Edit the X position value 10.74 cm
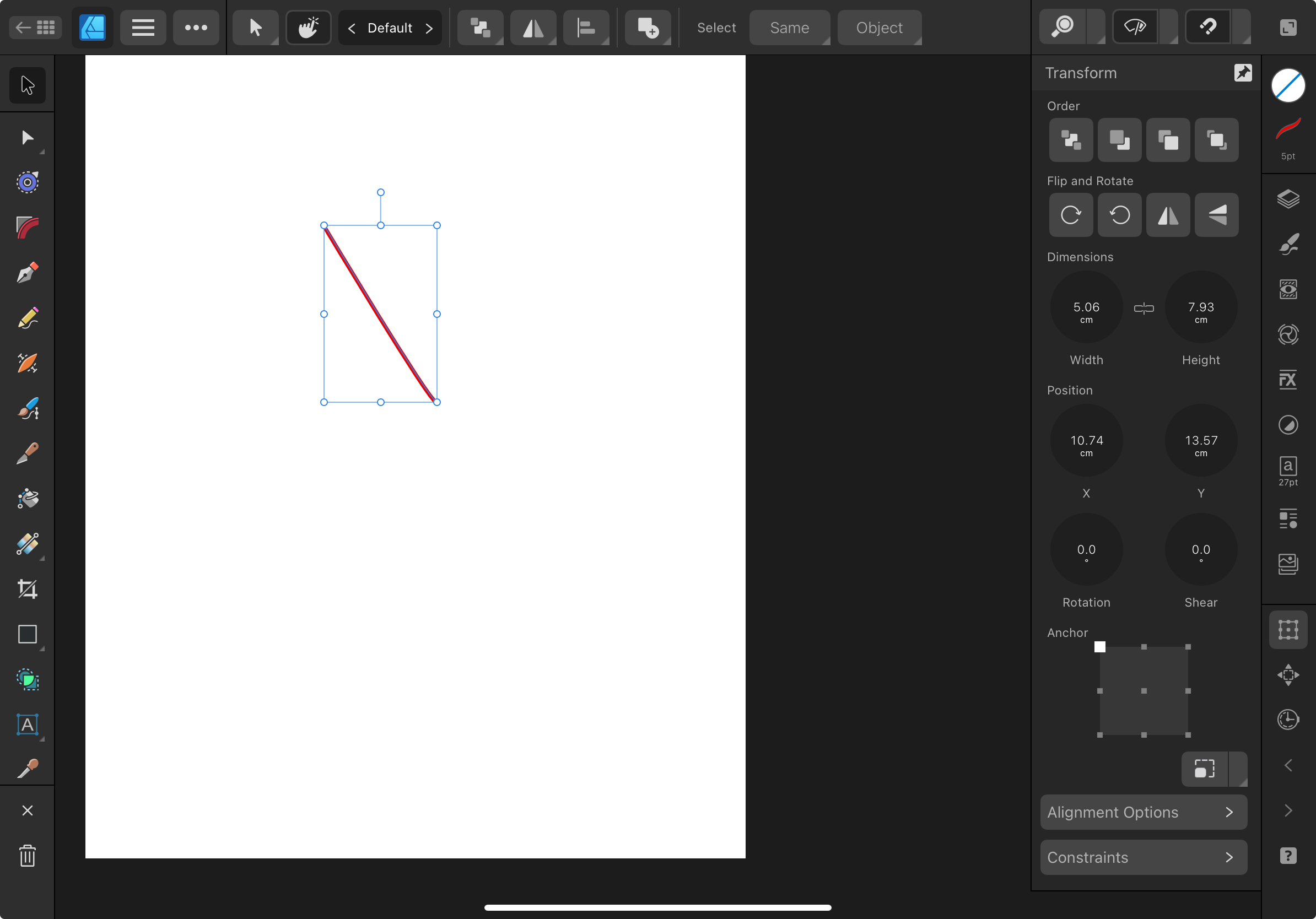Screen dimensions: 1316x919 tap(1086, 441)
